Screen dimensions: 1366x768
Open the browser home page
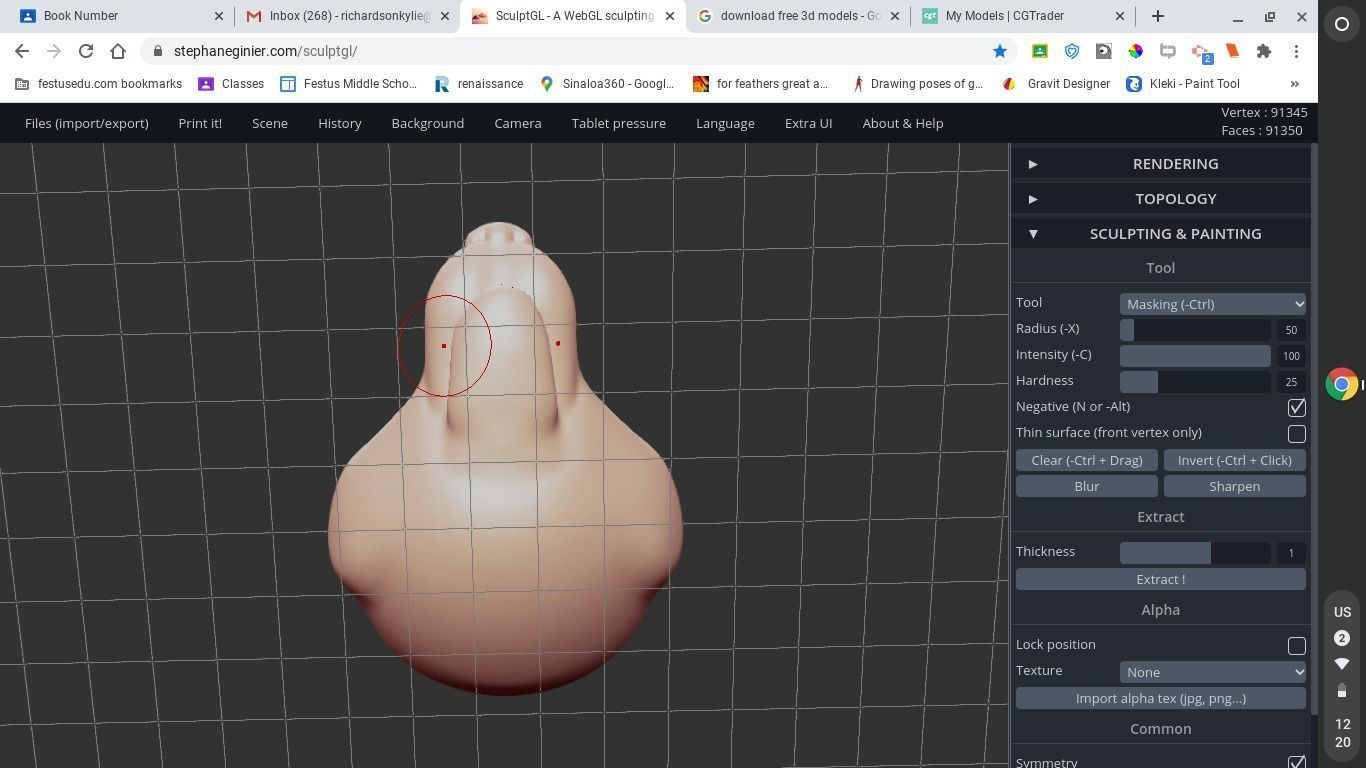pyautogui.click(x=118, y=51)
